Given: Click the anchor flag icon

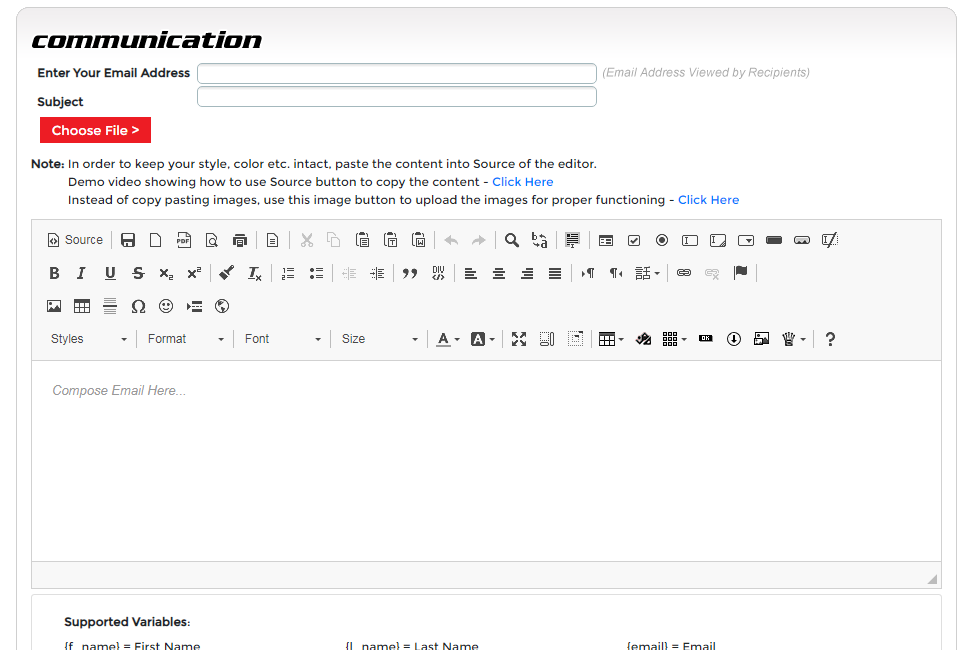Looking at the screenshot, I should tap(740, 273).
